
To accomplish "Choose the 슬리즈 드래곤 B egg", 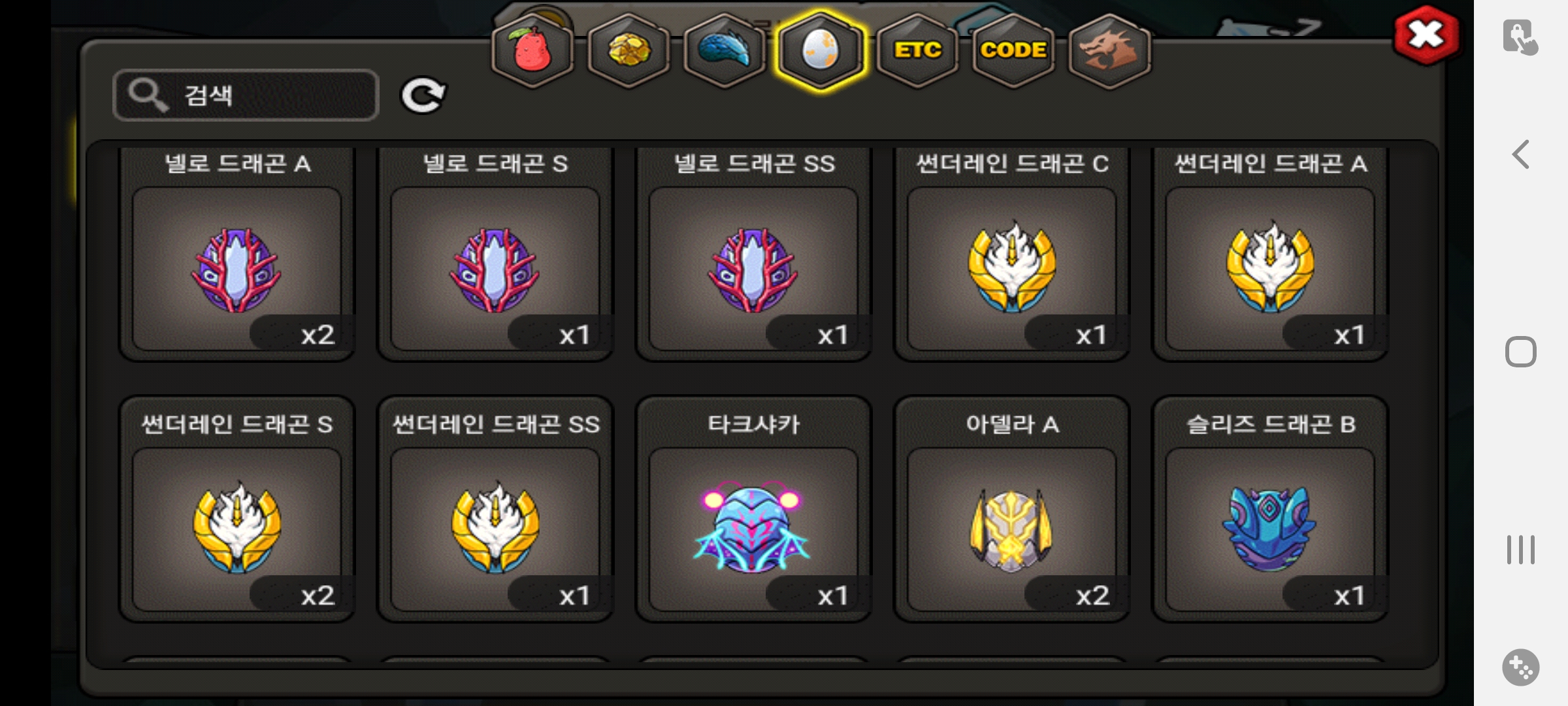I will (1270, 509).
